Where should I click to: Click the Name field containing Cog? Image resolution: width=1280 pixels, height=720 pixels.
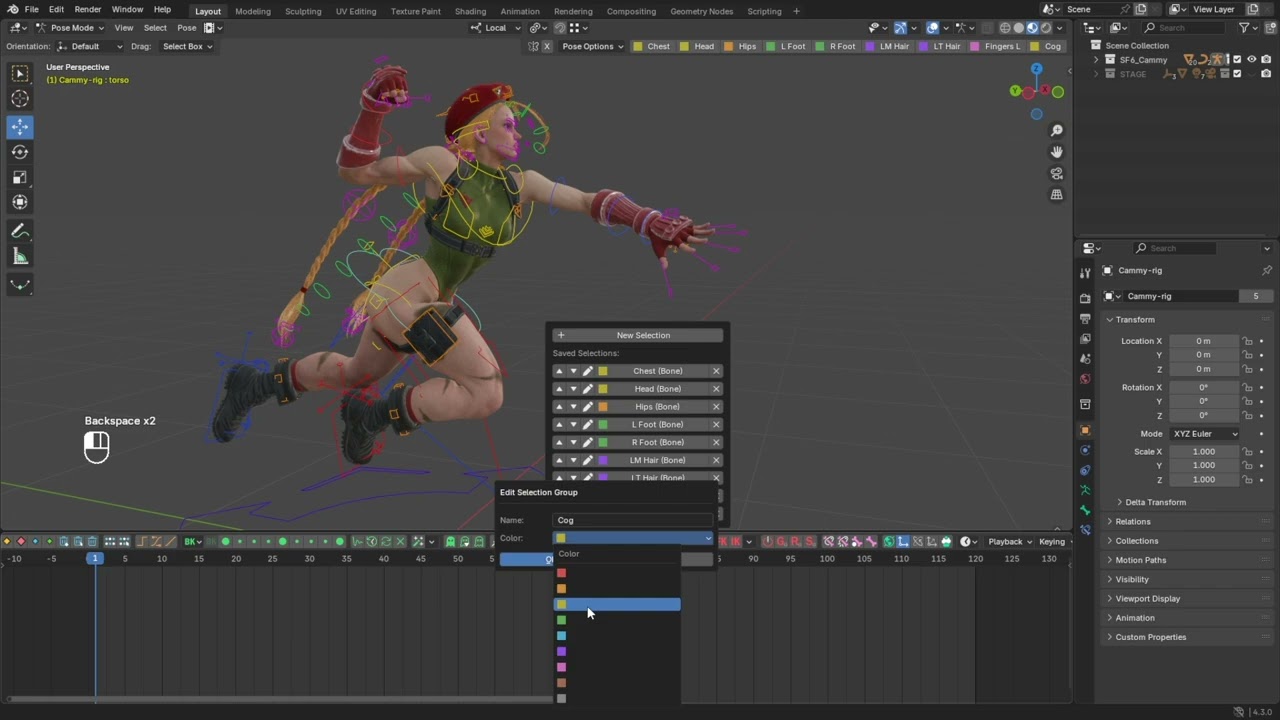tap(633, 520)
